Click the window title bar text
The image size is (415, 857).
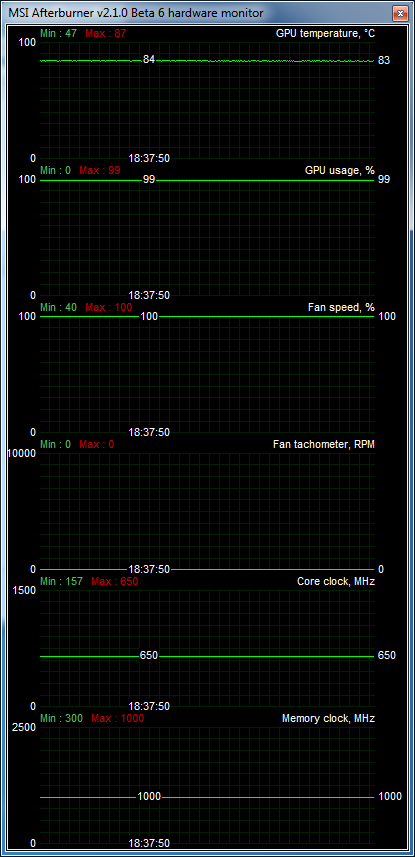point(136,12)
